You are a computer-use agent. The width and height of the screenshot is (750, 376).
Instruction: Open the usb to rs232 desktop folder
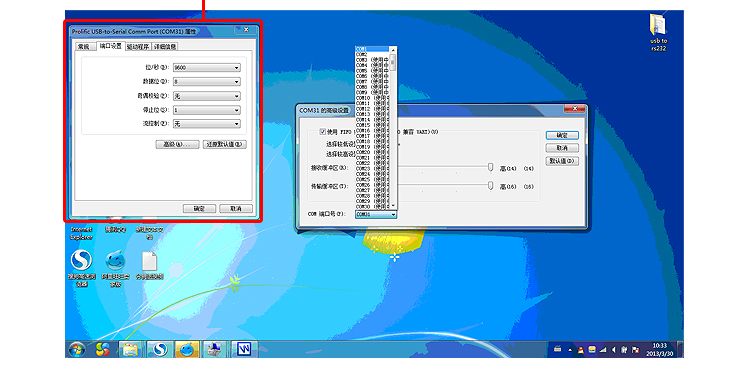pos(658,32)
